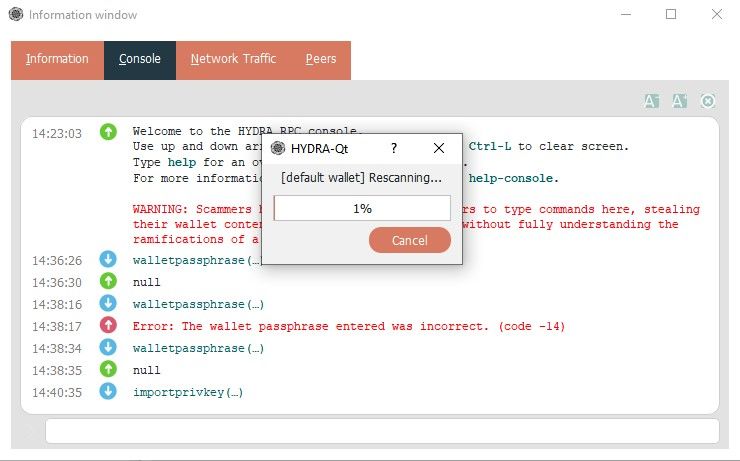The height and width of the screenshot is (461, 740).
Task: Switch to the Information tab
Action: coord(57,60)
